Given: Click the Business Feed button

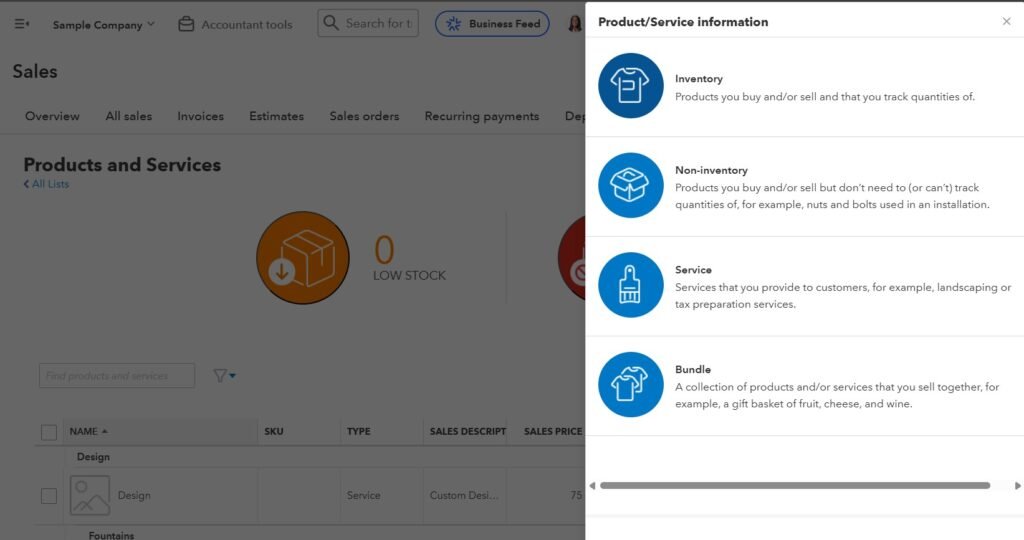Looking at the screenshot, I should pyautogui.click(x=492, y=24).
